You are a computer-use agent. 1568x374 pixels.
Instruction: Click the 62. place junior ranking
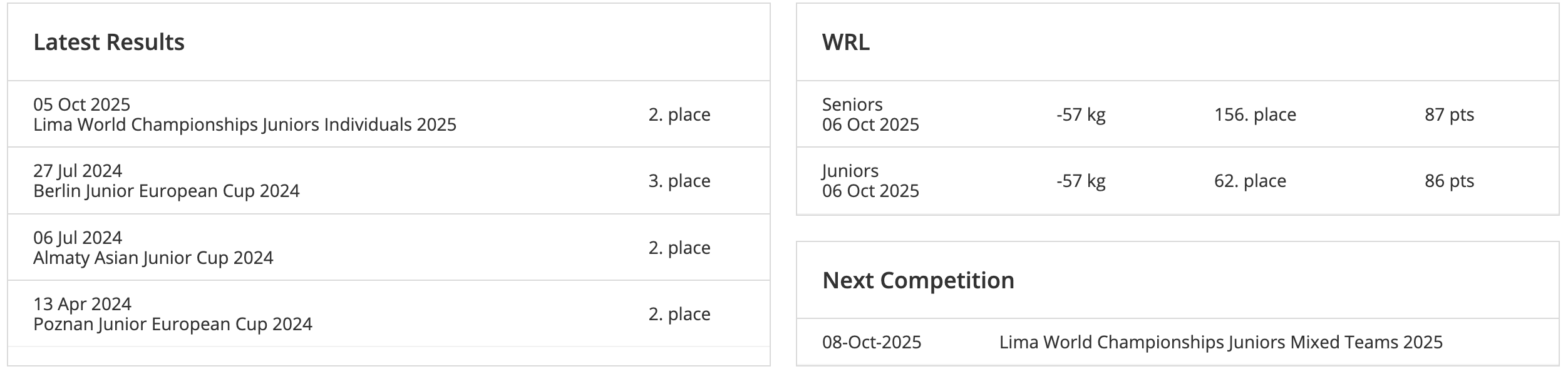point(1250,181)
